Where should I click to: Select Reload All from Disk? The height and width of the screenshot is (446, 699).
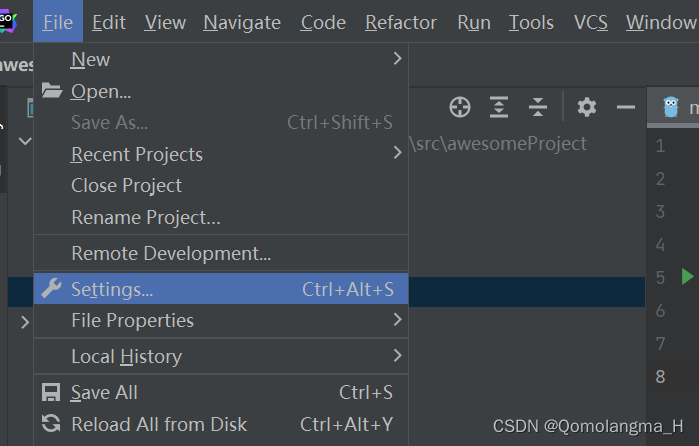pos(159,424)
